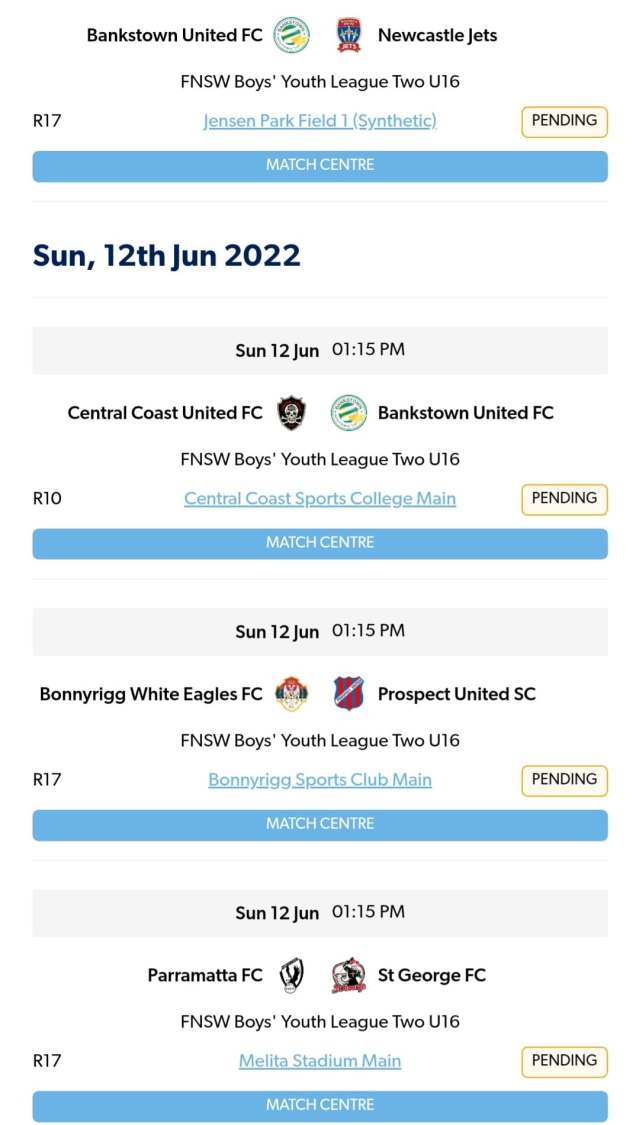Click the Central Coast United FC skull badge
Image resolution: width=636 pixels, height=1125 pixels.
pos(290,412)
